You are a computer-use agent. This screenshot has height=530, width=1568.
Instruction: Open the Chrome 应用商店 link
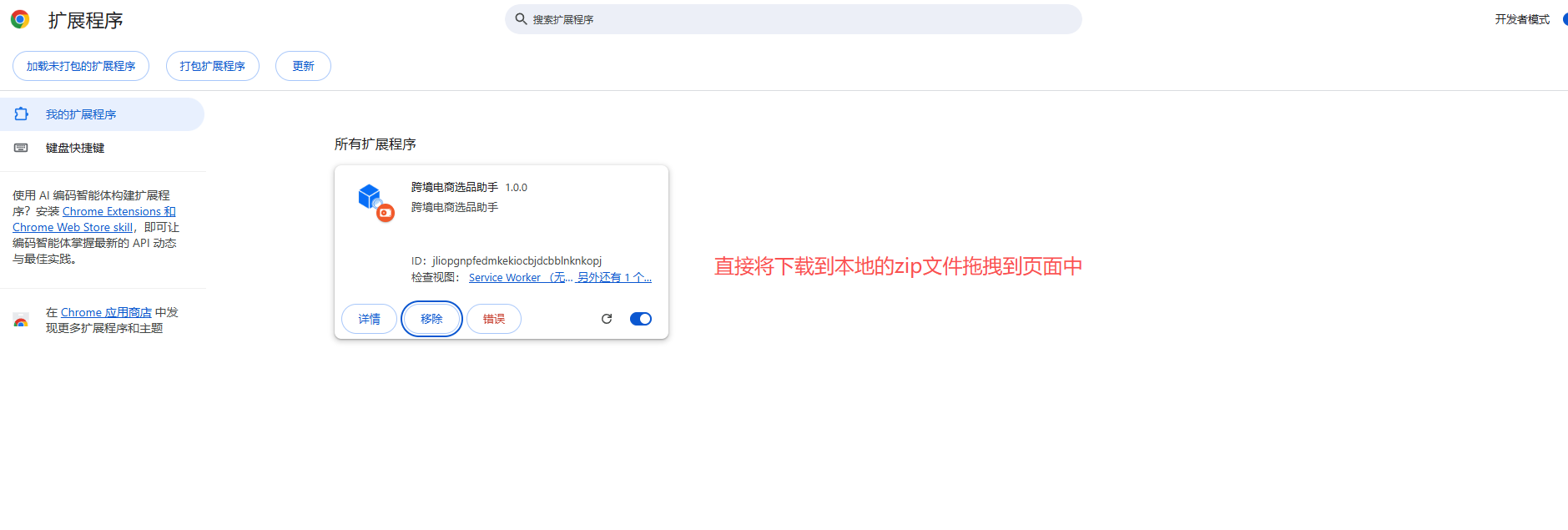tap(106, 312)
